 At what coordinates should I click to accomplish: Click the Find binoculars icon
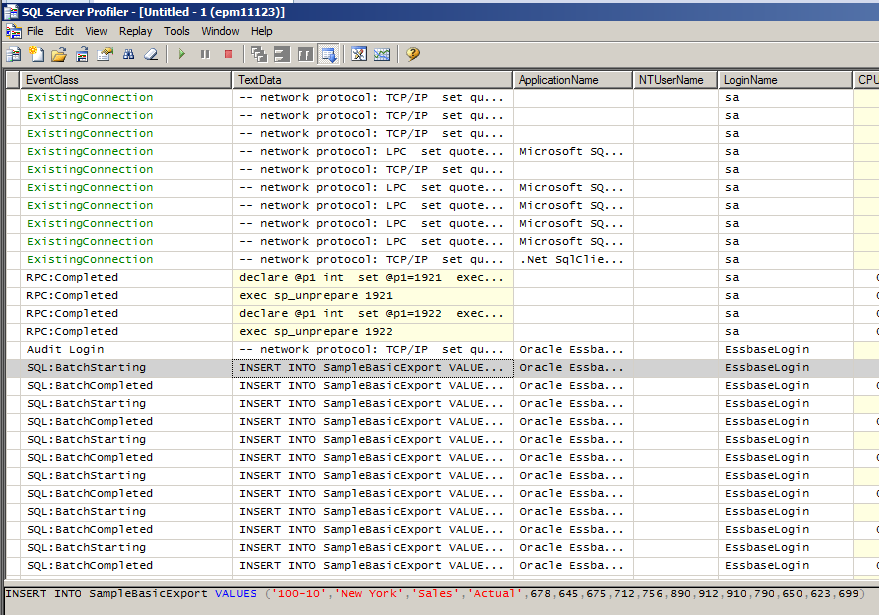[x=128, y=54]
